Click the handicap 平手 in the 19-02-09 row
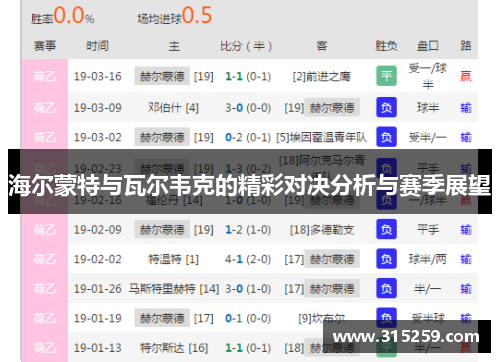Viewport: 500px width, 362px height. (x=428, y=230)
